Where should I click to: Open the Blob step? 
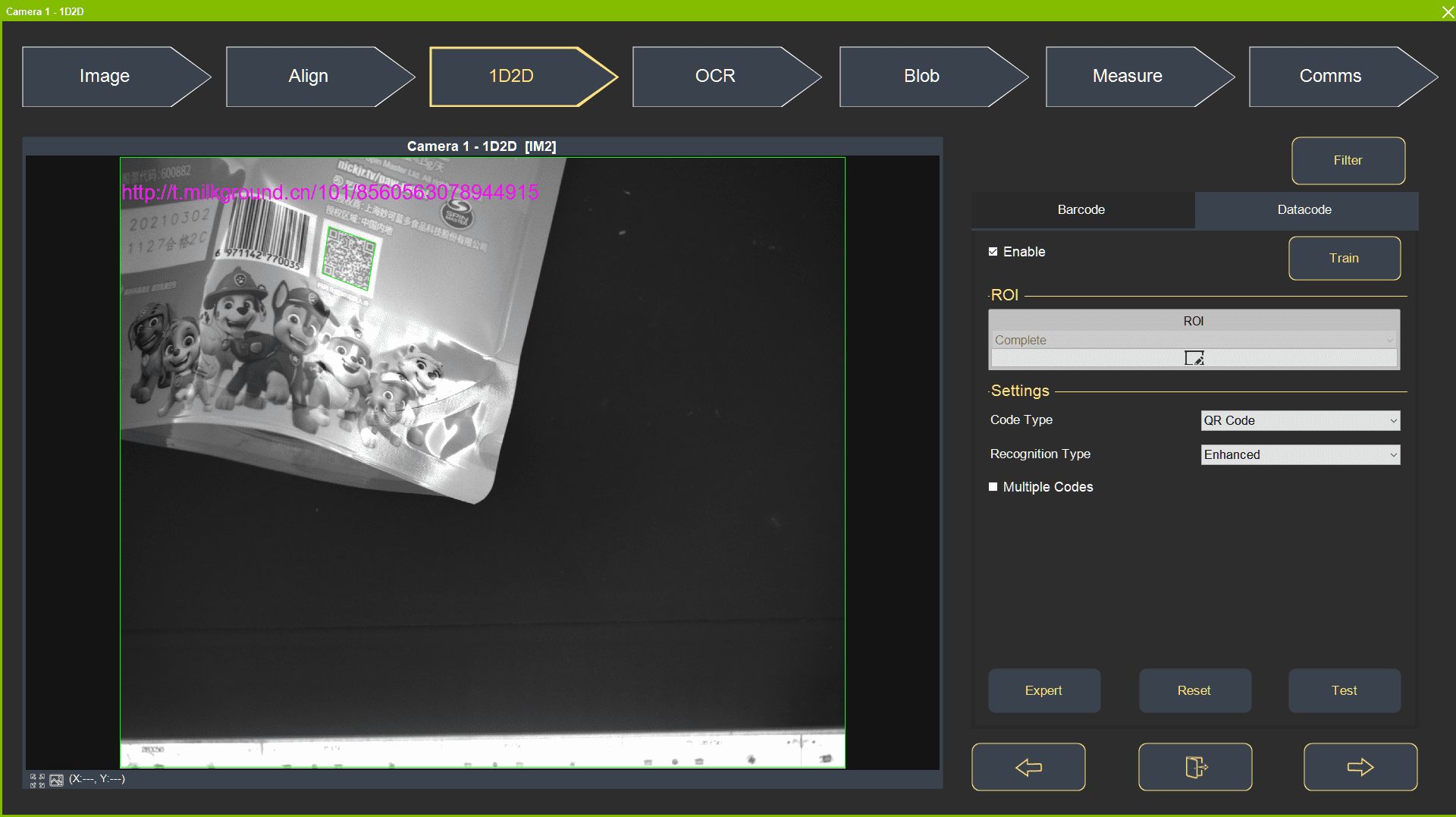[934, 76]
